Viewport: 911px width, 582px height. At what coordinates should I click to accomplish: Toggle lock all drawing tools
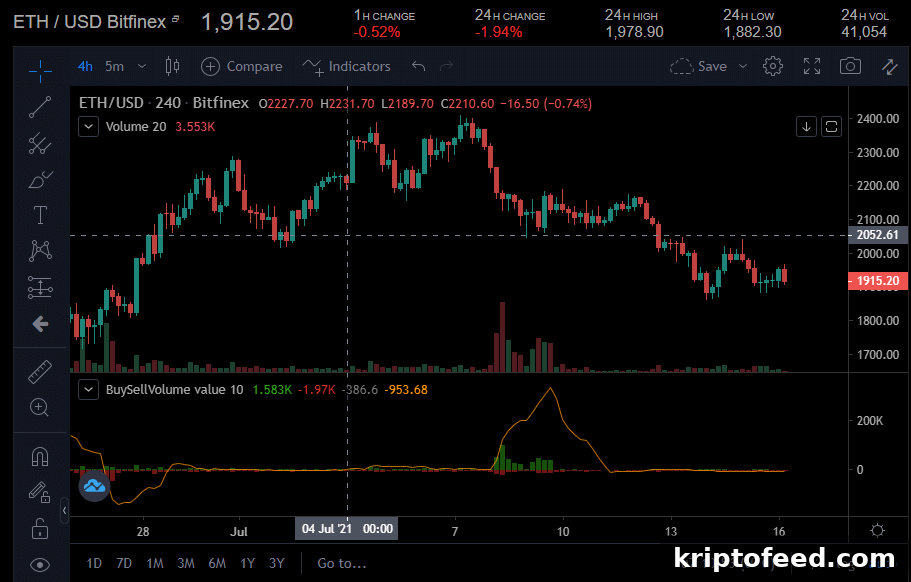click(x=40, y=529)
